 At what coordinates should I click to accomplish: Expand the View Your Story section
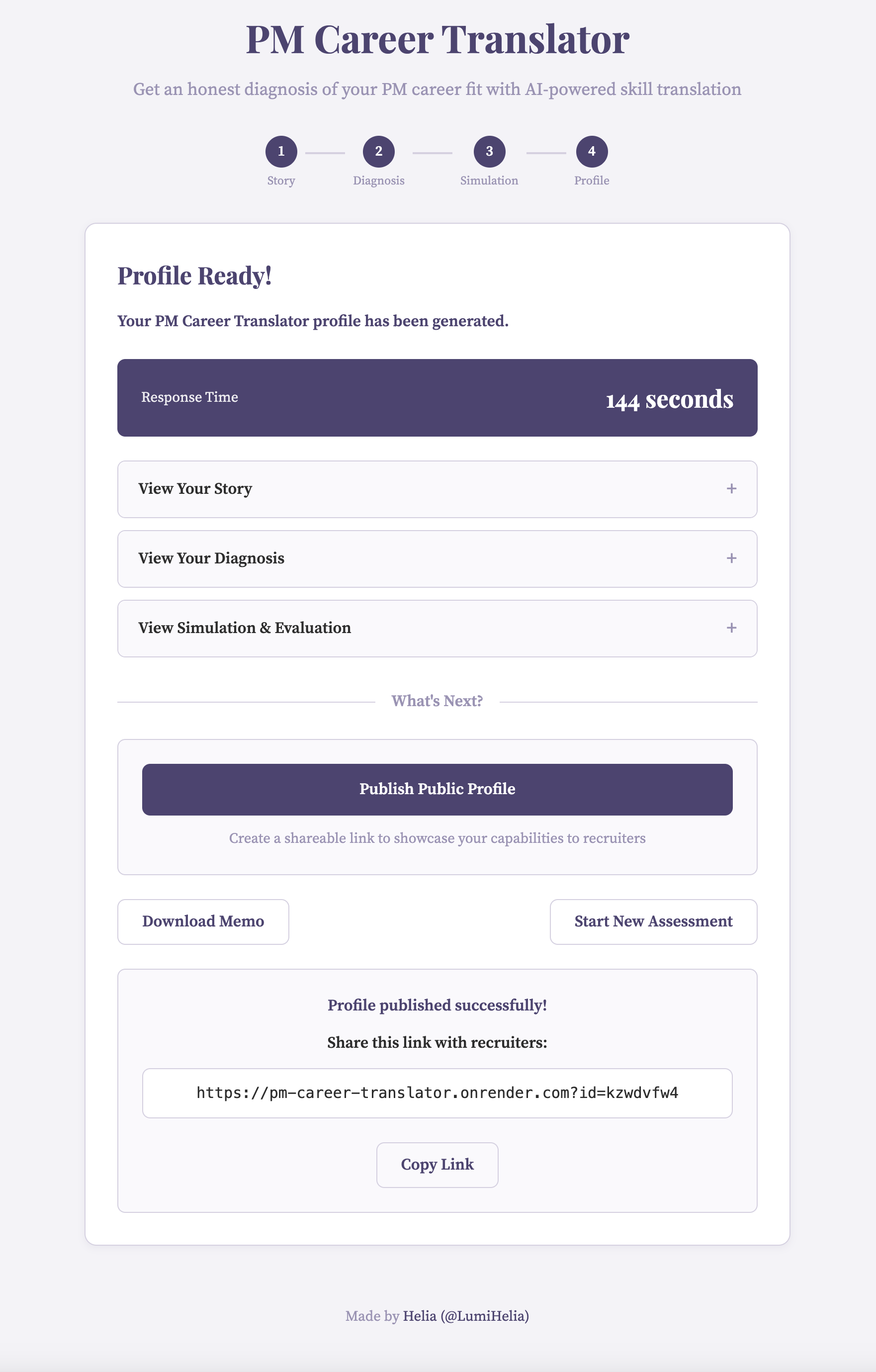[x=437, y=489]
